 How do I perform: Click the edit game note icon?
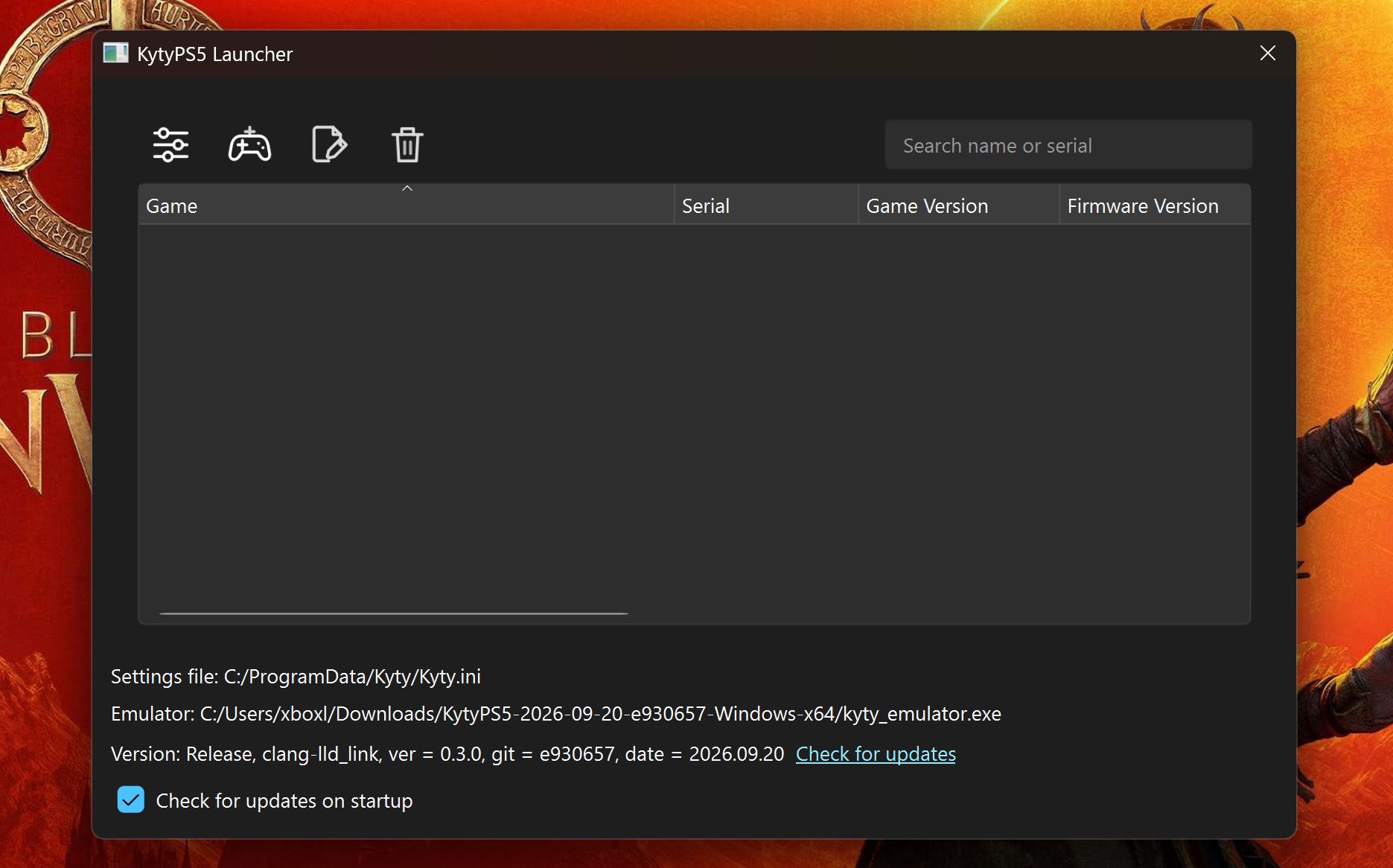[x=329, y=144]
